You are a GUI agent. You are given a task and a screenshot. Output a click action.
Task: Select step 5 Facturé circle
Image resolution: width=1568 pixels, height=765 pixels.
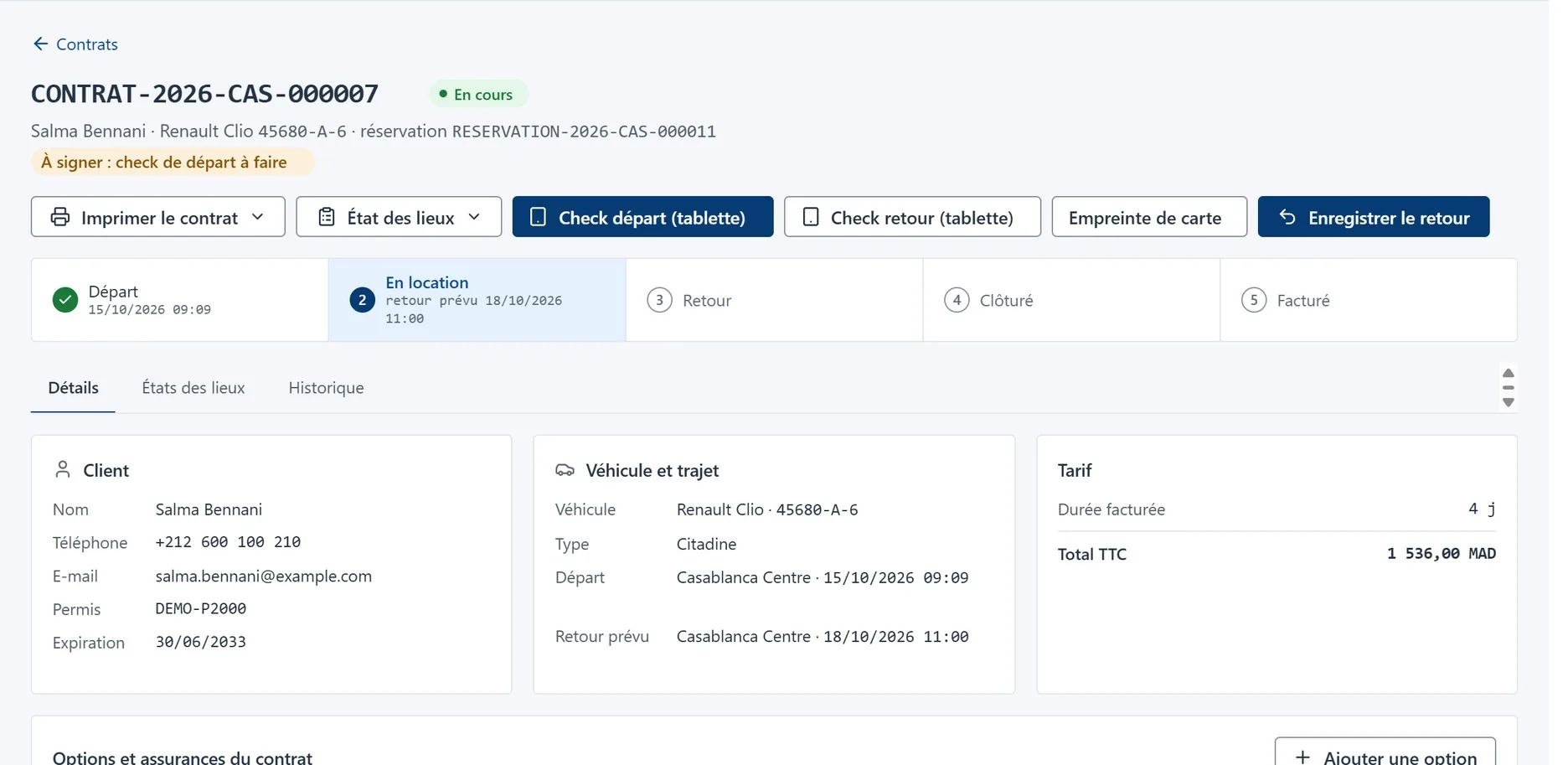point(1254,300)
